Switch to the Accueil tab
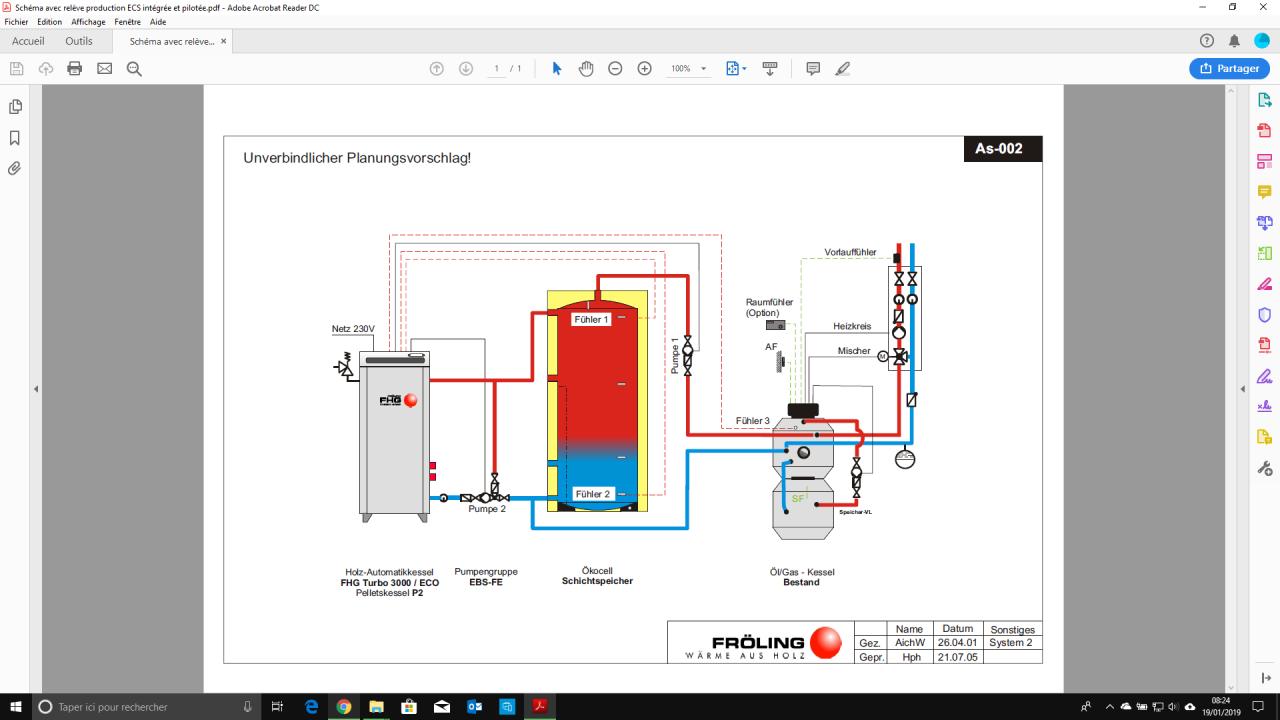The height and width of the screenshot is (720, 1280). [x=28, y=41]
